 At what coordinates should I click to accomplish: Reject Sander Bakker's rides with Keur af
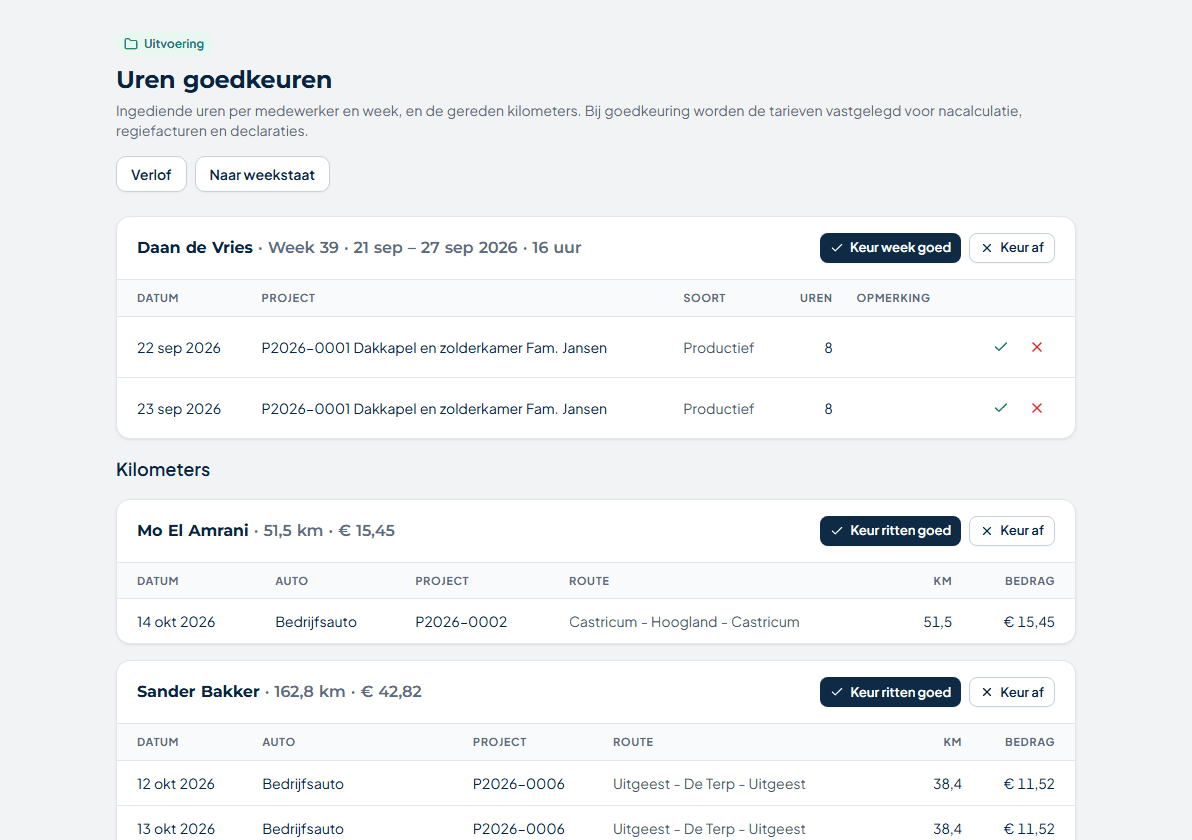tap(1012, 692)
